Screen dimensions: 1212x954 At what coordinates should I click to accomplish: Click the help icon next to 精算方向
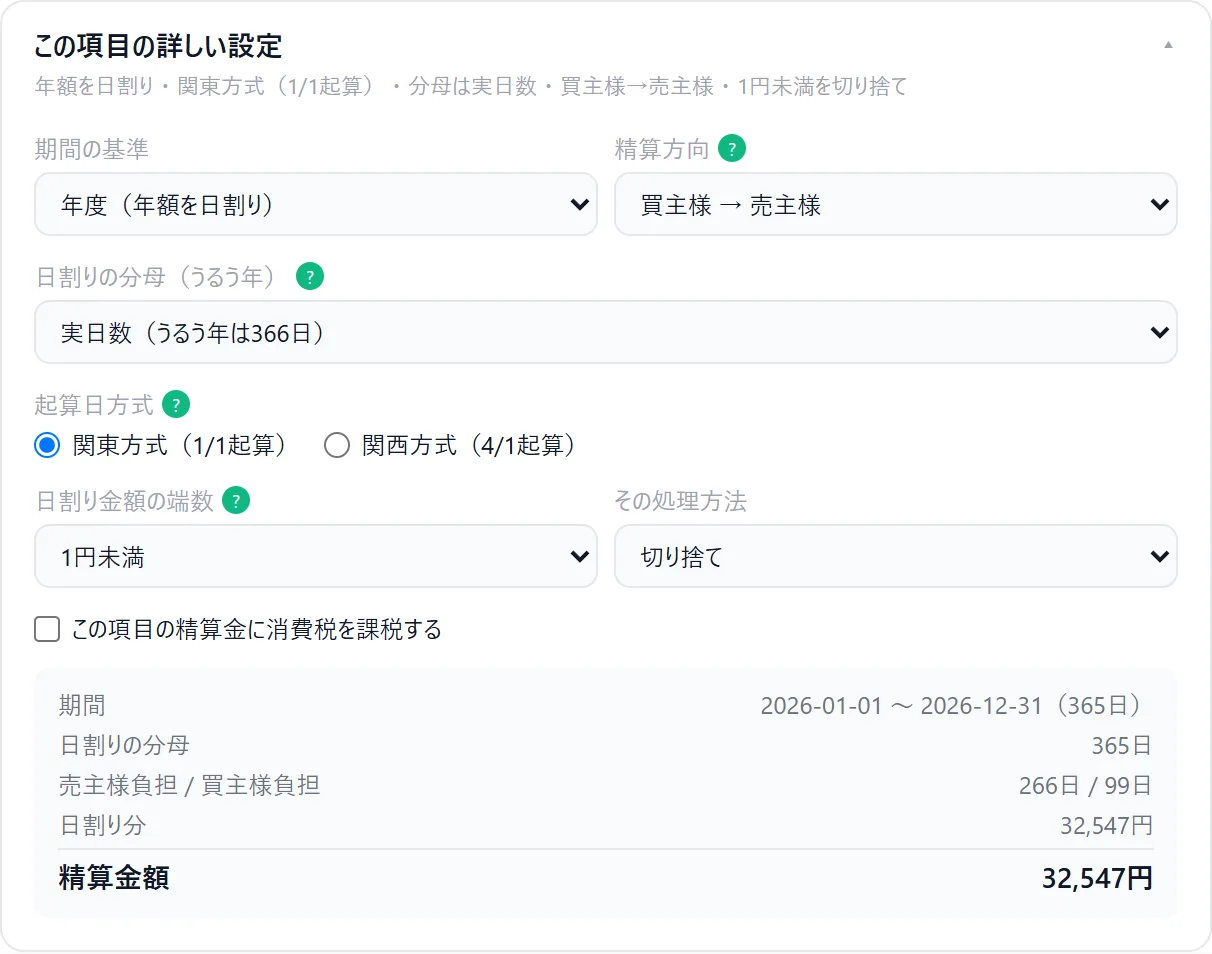pyautogui.click(x=733, y=150)
